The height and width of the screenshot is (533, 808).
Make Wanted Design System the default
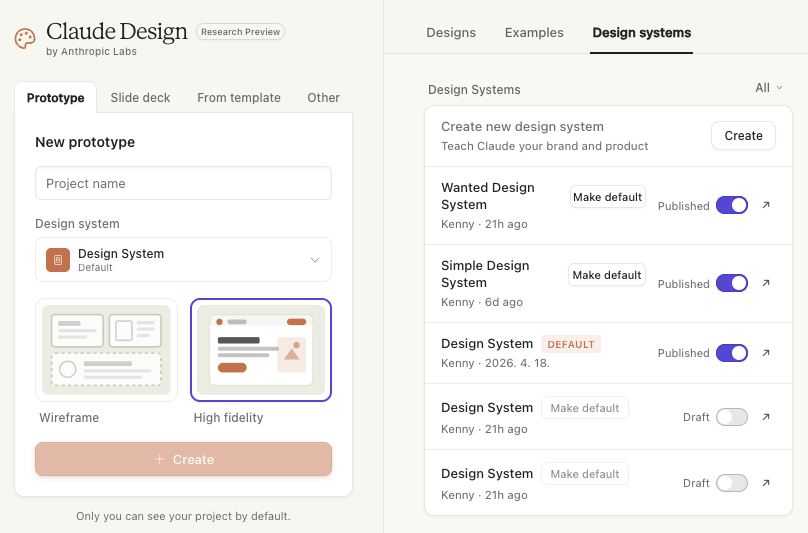coord(607,197)
